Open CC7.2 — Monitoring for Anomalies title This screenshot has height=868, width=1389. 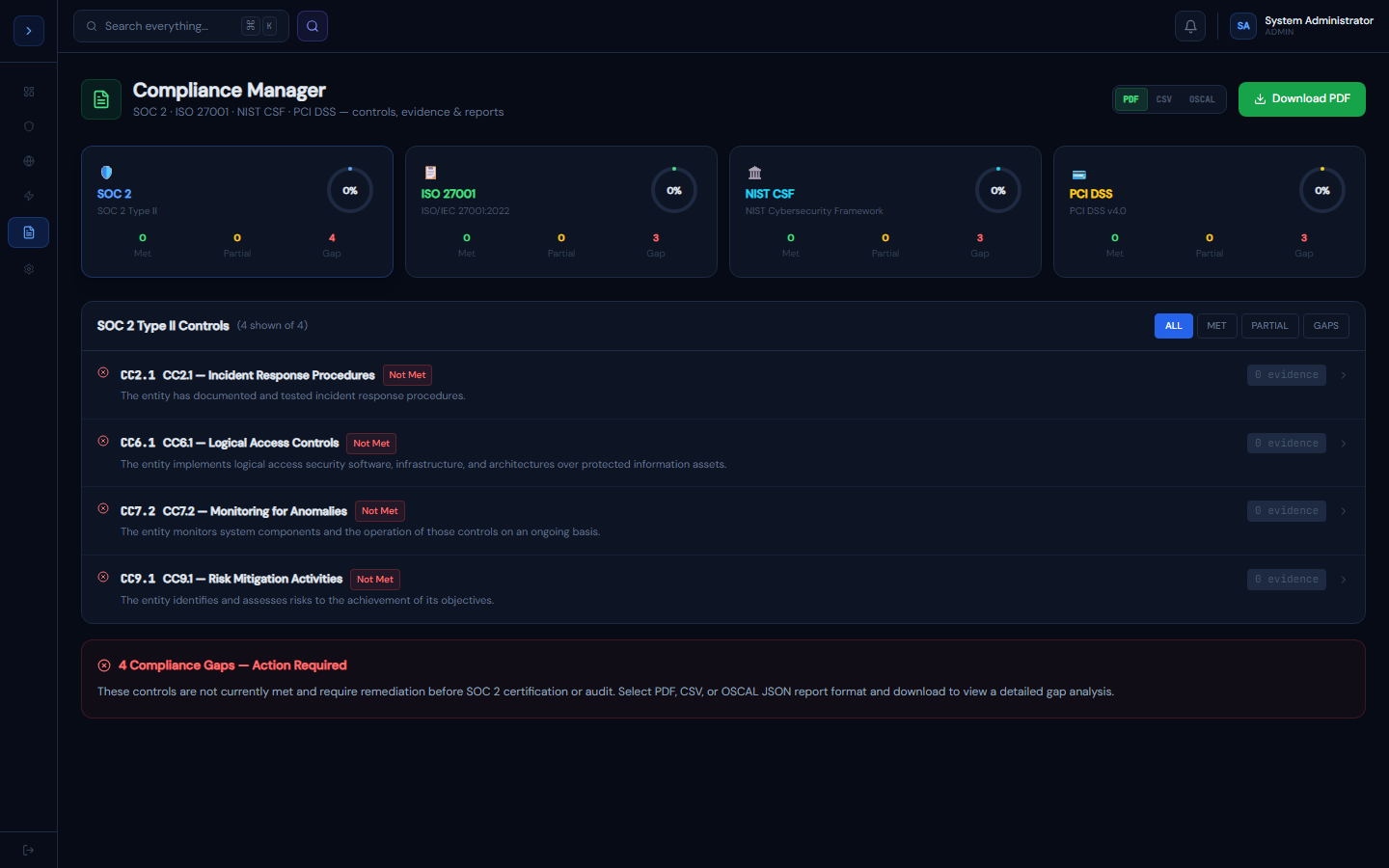(255, 511)
